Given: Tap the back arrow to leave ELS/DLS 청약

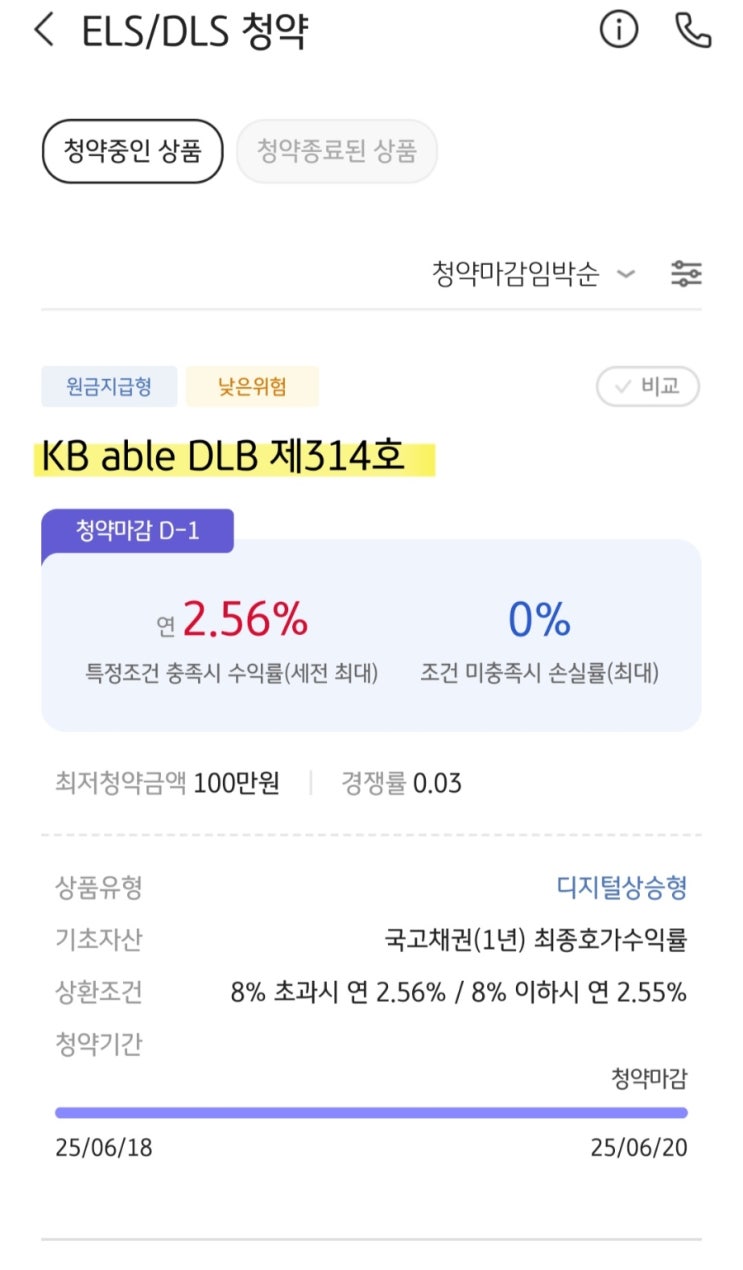Looking at the screenshot, I should (44, 31).
